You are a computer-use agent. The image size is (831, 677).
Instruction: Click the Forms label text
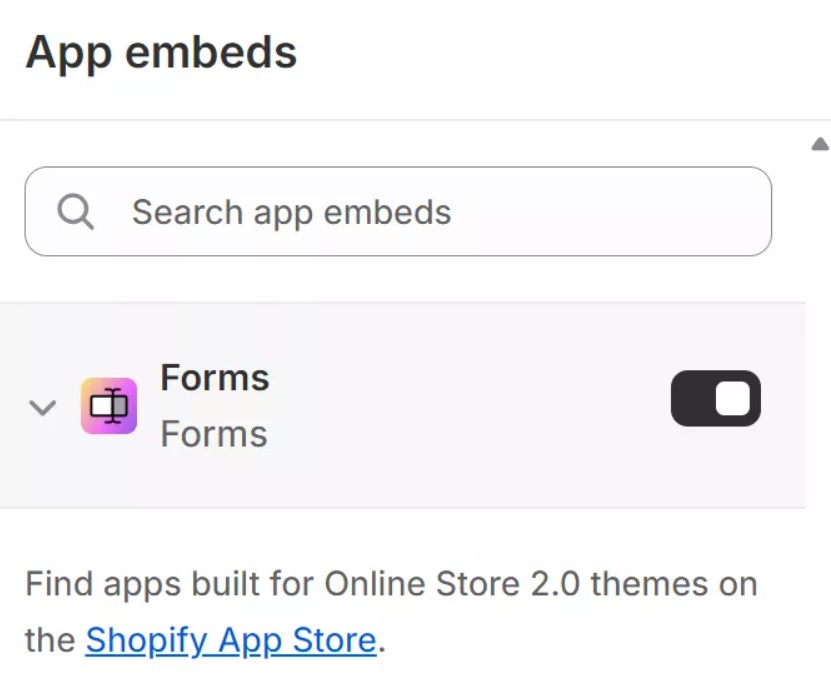click(213, 377)
